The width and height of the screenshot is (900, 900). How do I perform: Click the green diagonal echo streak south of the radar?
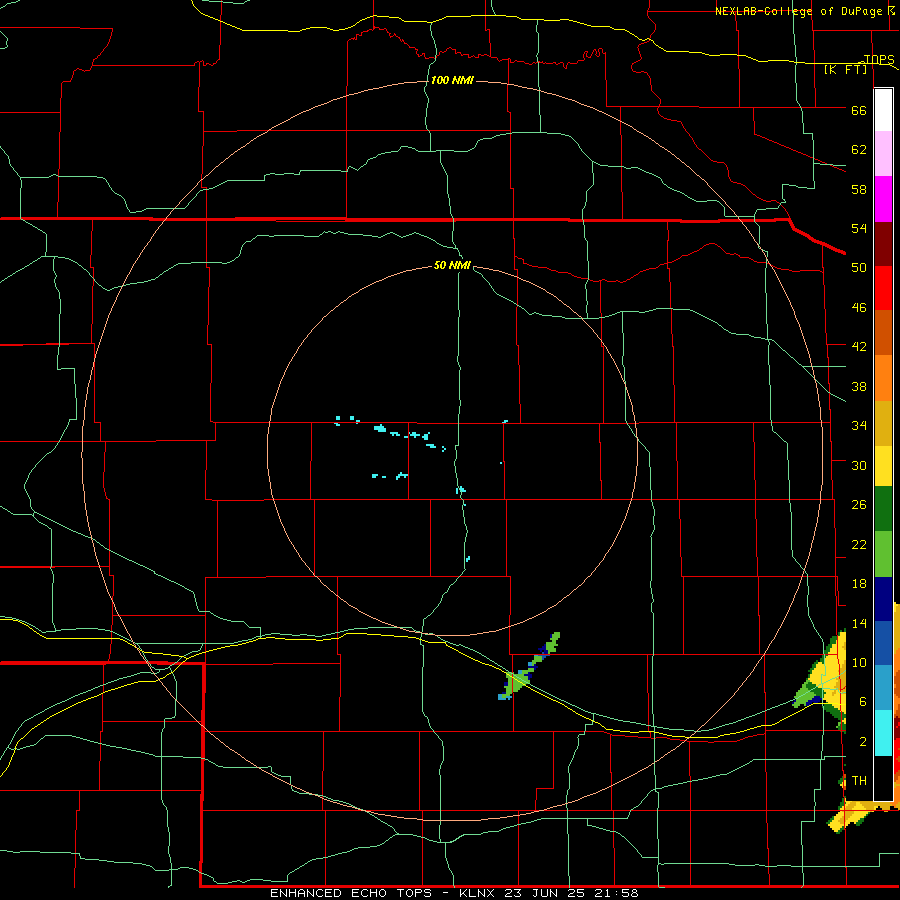click(528, 667)
